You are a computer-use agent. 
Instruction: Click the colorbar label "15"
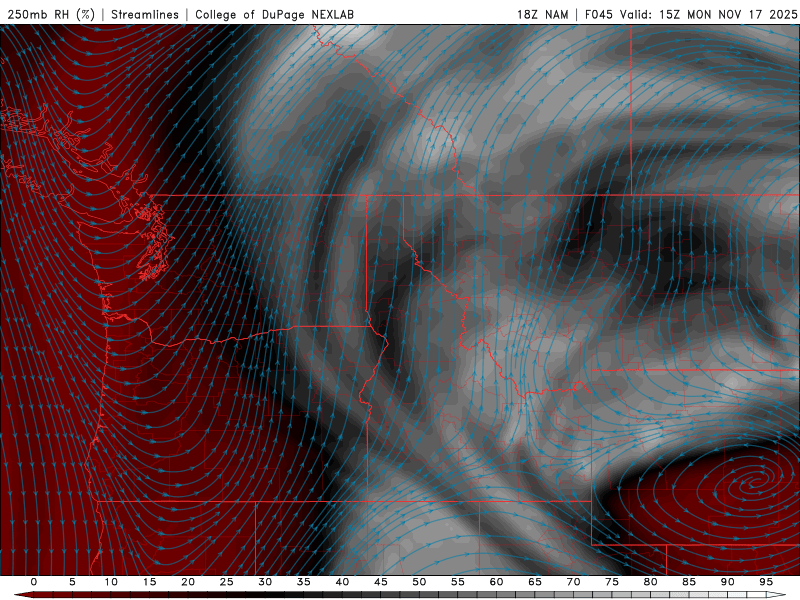pyautogui.click(x=149, y=582)
